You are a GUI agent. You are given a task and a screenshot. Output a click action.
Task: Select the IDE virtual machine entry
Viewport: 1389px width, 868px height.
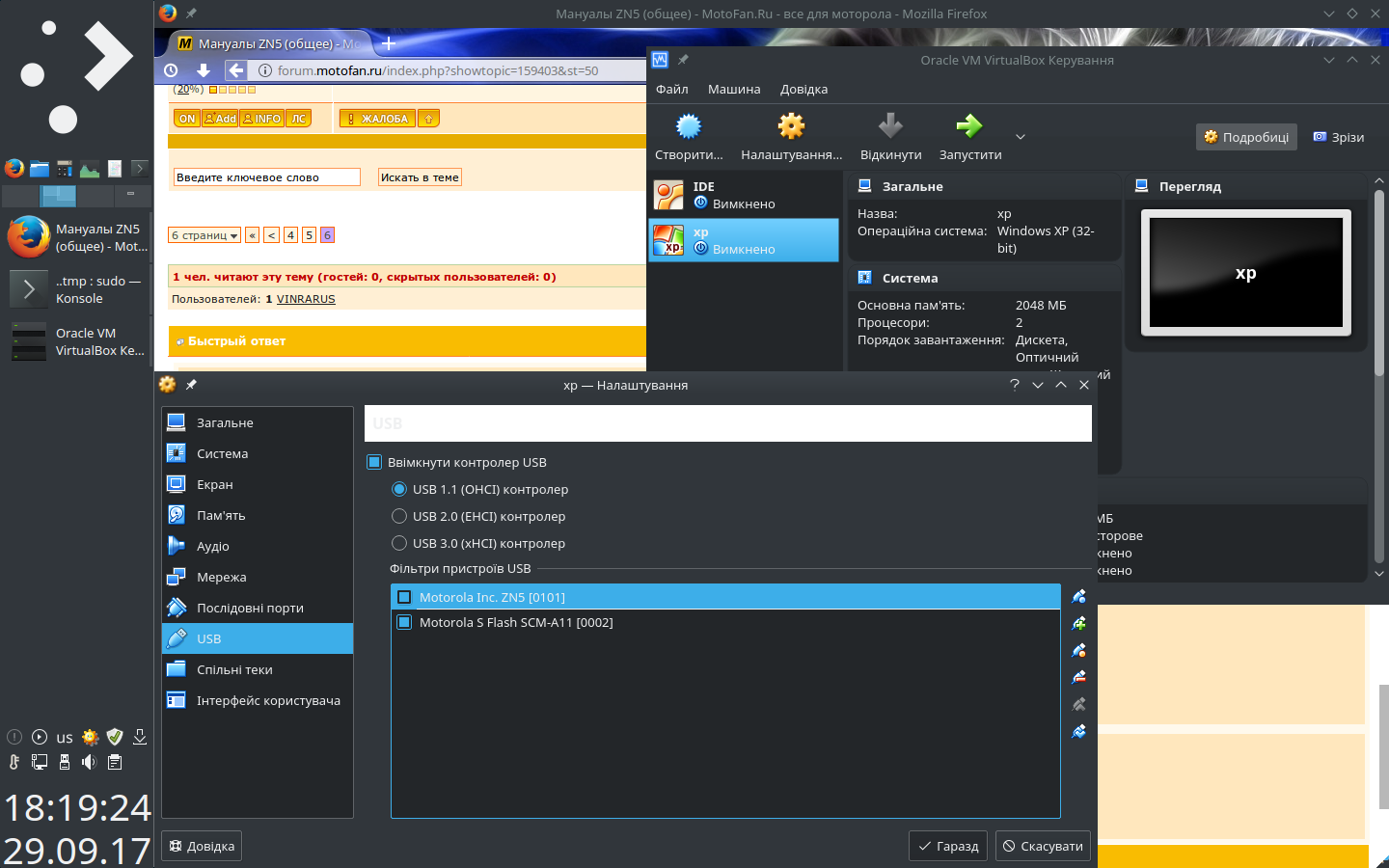pos(744,195)
